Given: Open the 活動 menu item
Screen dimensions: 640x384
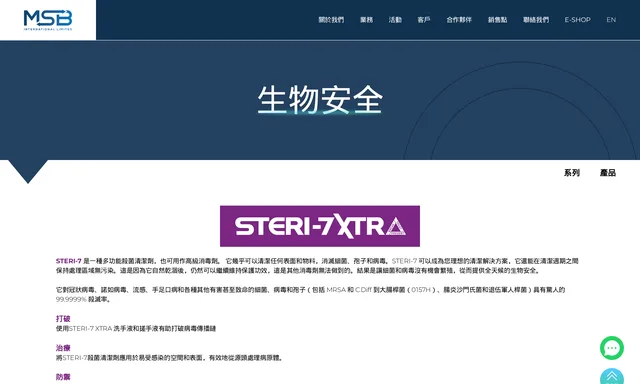Looking at the screenshot, I should (395, 20).
